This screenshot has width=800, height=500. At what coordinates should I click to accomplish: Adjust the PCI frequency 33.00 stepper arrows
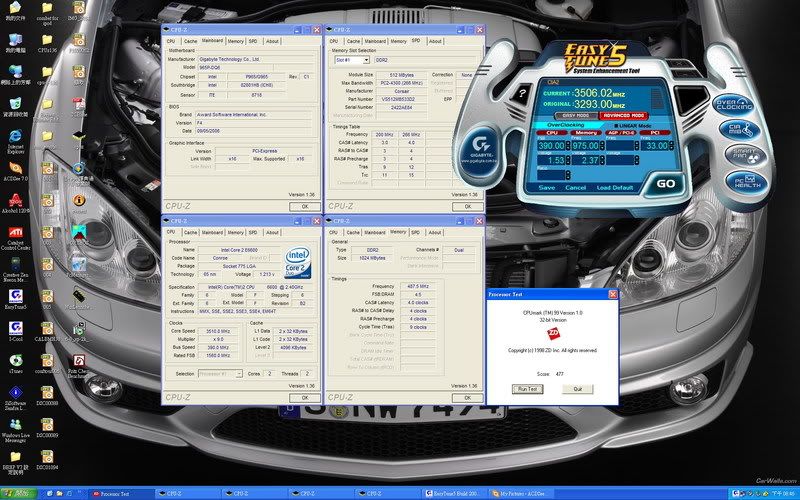click(x=671, y=146)
